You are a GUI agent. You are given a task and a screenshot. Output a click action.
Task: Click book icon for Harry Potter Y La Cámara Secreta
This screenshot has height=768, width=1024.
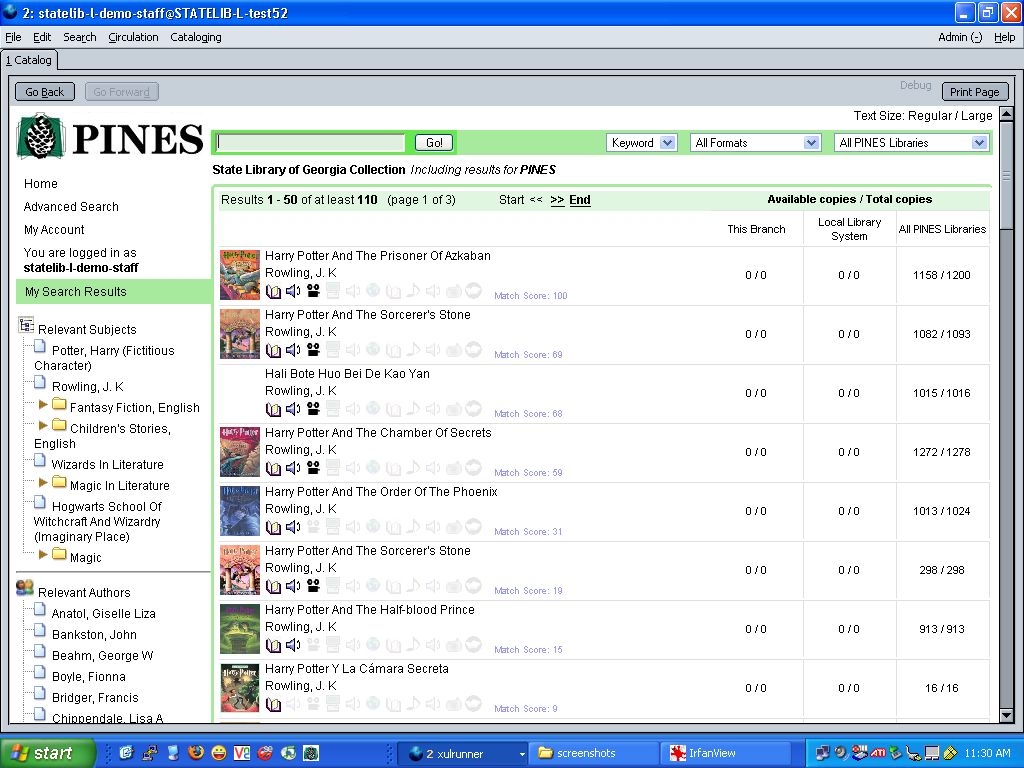tap(273, 704)
